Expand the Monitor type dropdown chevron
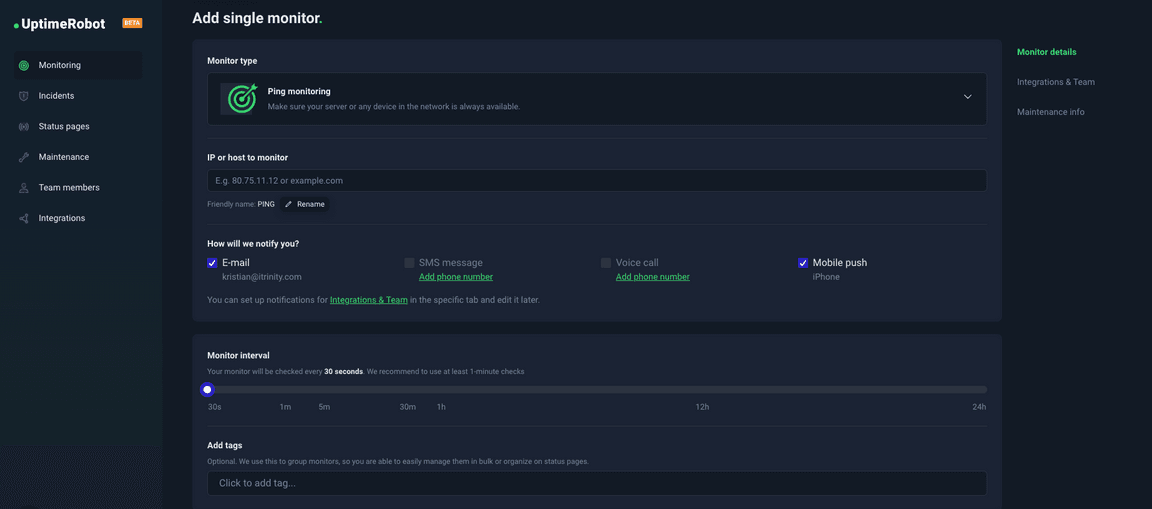Screen dimensions: 1152x509 [x=968, y=97]
